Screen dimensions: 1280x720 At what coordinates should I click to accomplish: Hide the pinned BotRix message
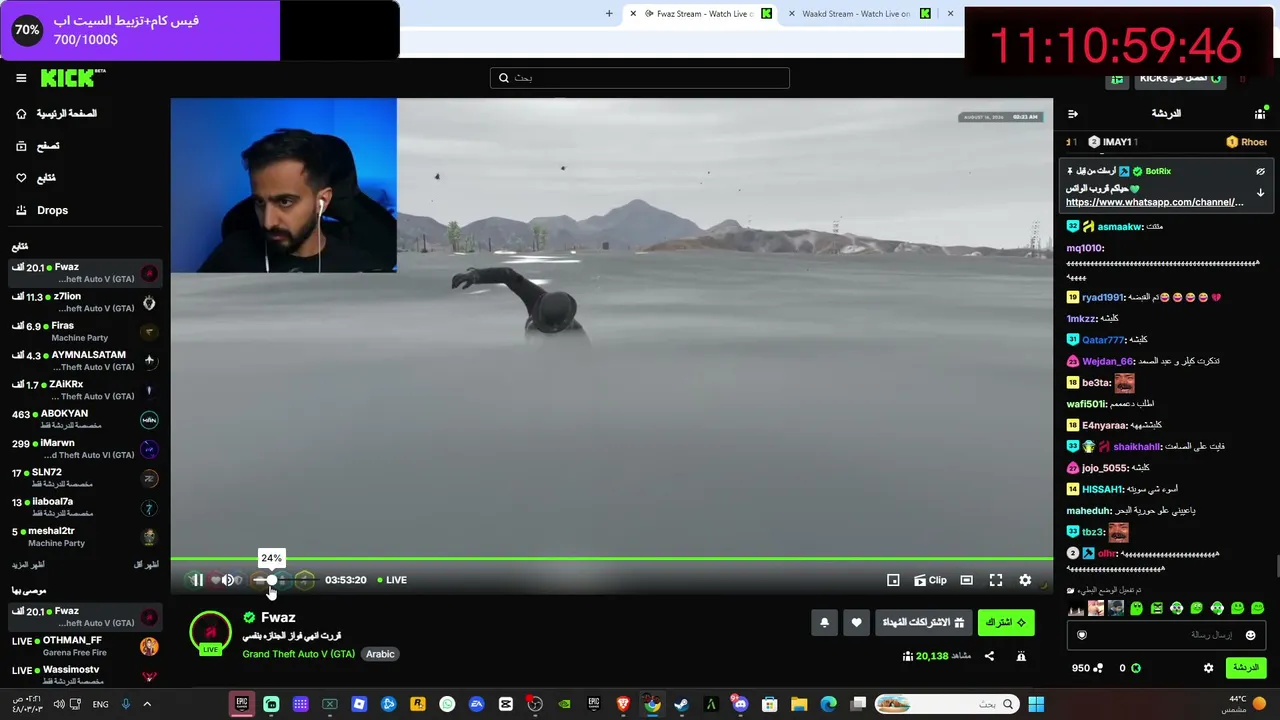tap(1260, 172)
